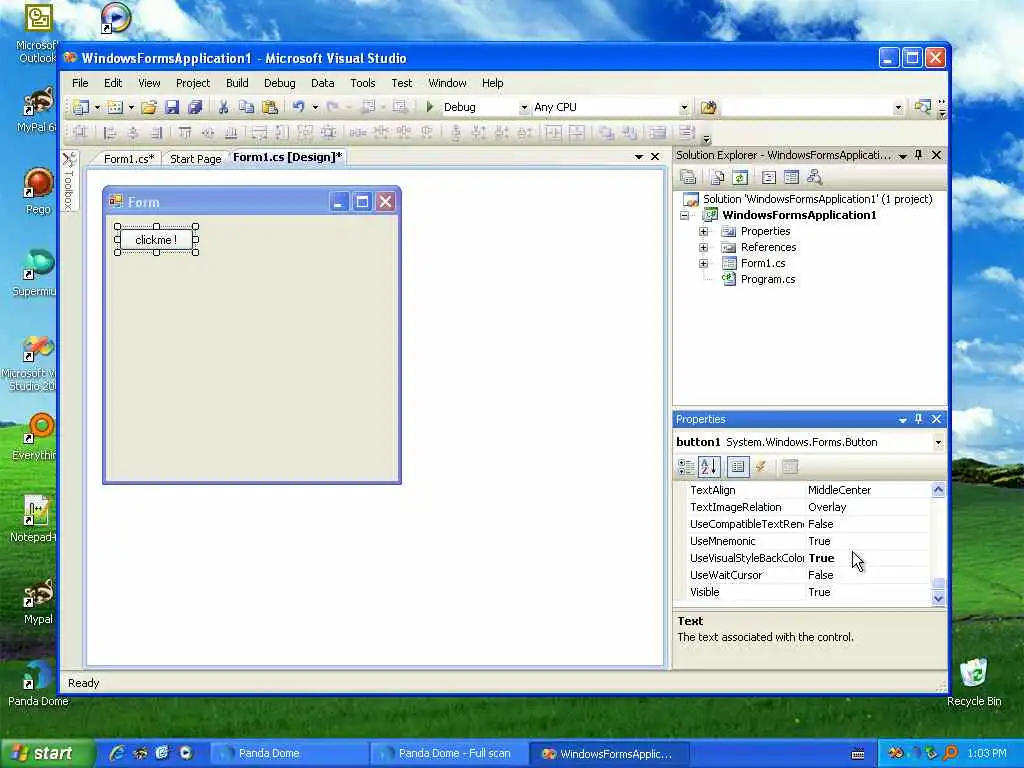Click the New Project toolbar icon
The height and width of the screenshot is (768, 1024).
click(x=81, y=107)
